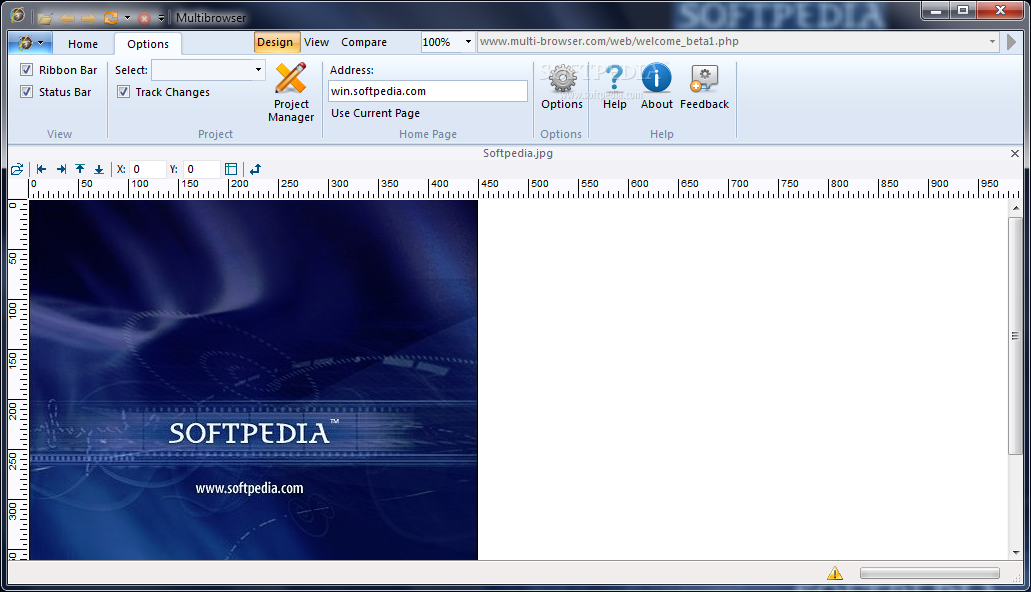
Task: Open image with the design toolbar folder icon
Action: coord(17,169)
